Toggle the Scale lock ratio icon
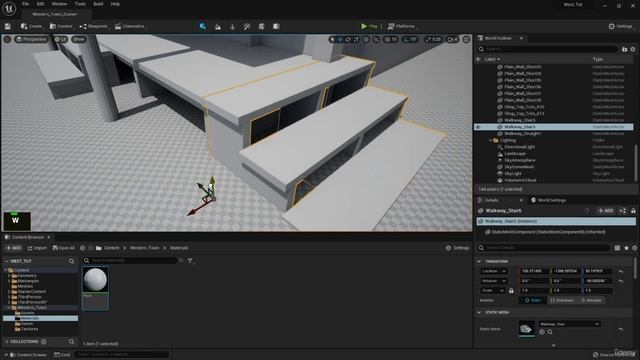 [x=511, y=291]
